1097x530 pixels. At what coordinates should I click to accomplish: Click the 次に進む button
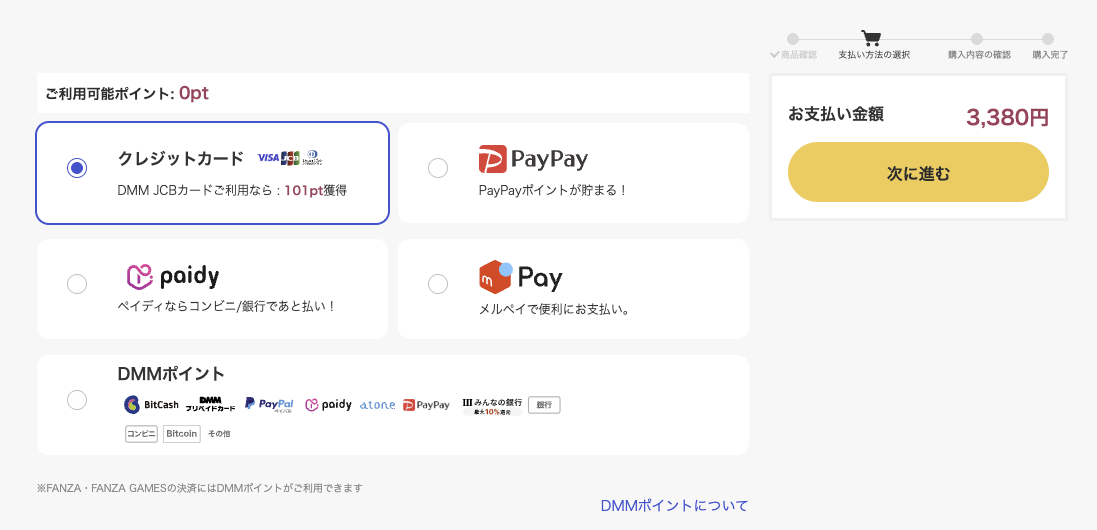point(918,172)
